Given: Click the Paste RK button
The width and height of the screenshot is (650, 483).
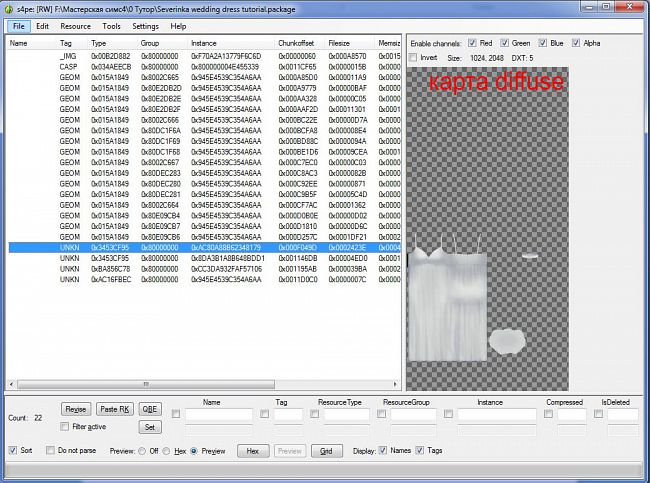Looking at the screenshot, I should pyautogui.click(x=114, y=409).
